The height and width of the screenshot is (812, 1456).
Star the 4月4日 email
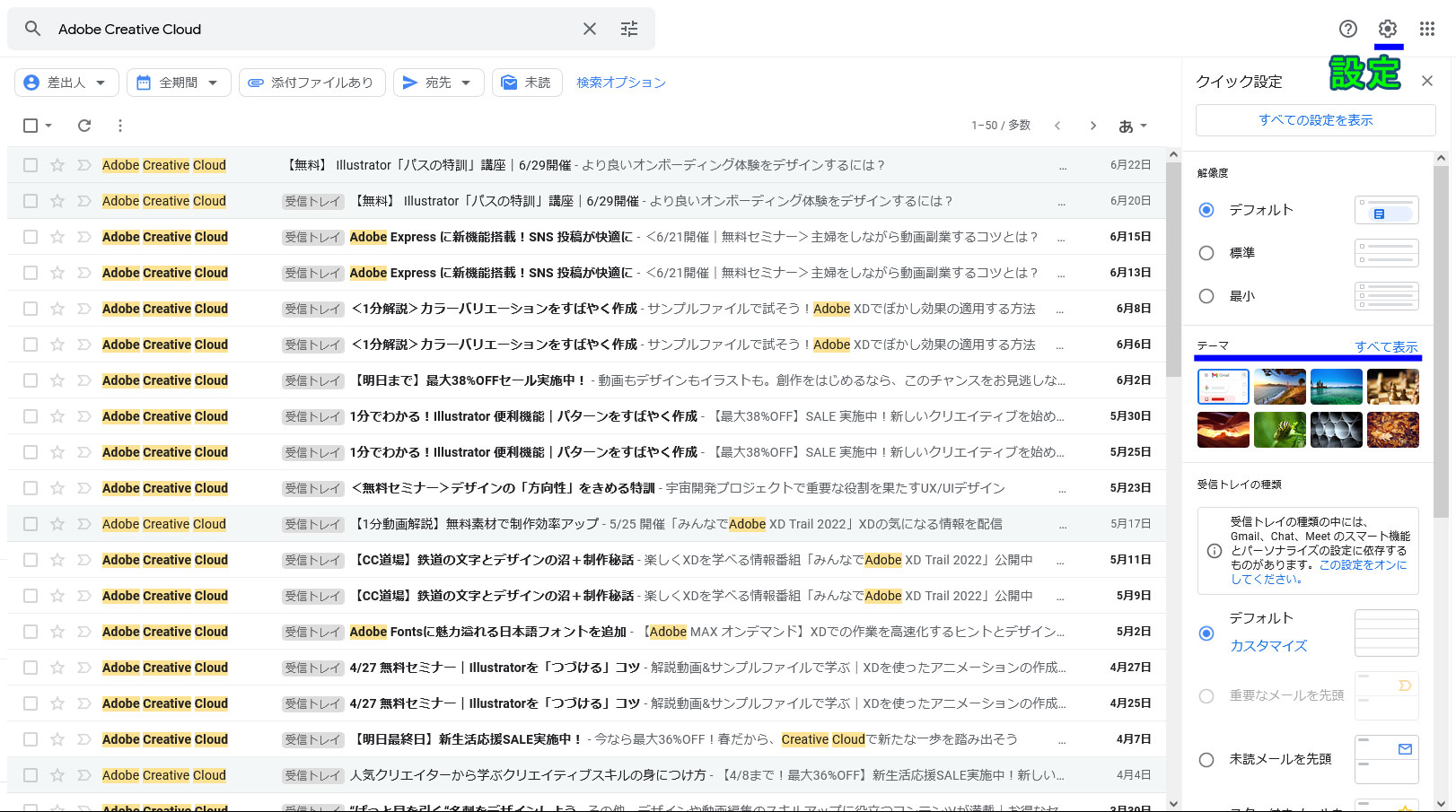pos(57,775)
